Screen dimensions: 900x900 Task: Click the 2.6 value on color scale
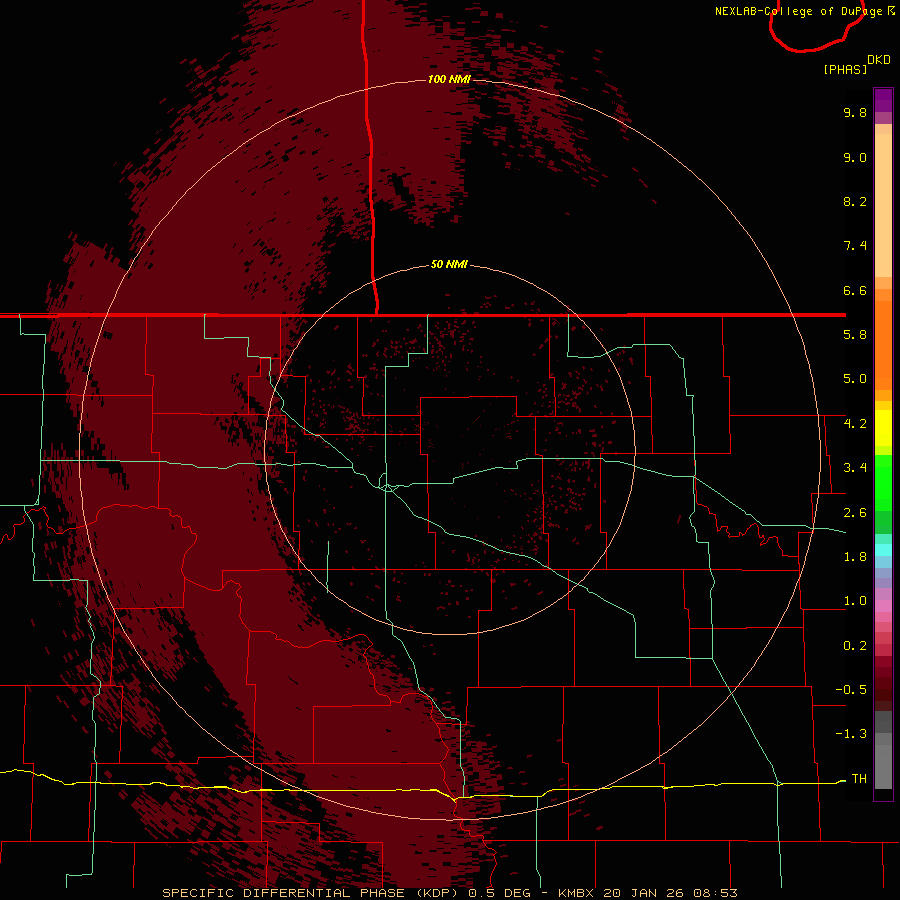pos(855,513)
